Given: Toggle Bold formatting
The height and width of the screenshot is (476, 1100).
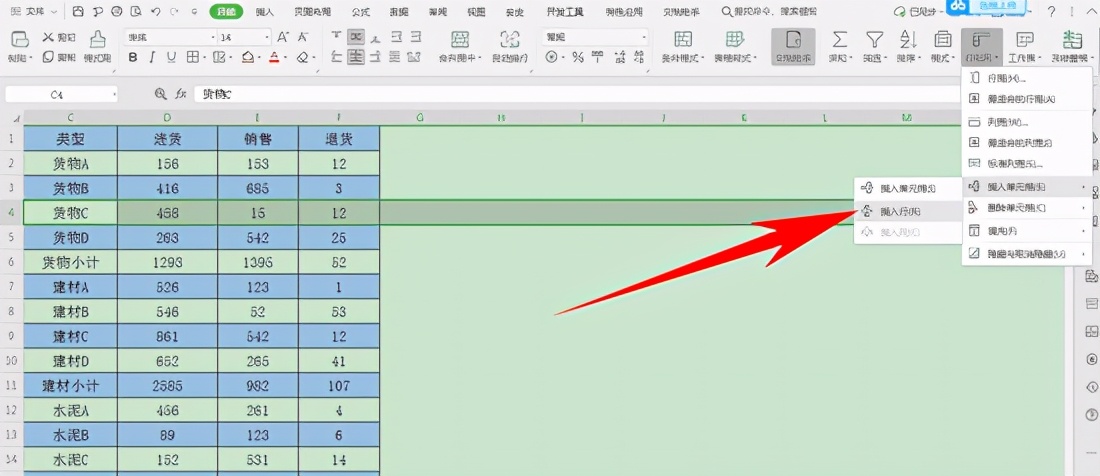Looking at the screenshot, I should [133, 57].
